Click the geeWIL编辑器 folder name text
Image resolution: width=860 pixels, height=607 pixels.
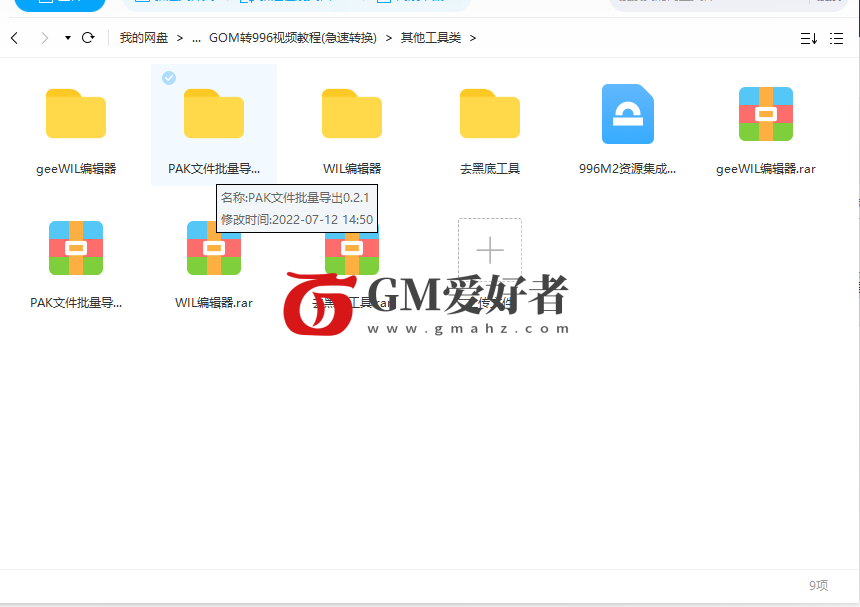coord(76,169)
